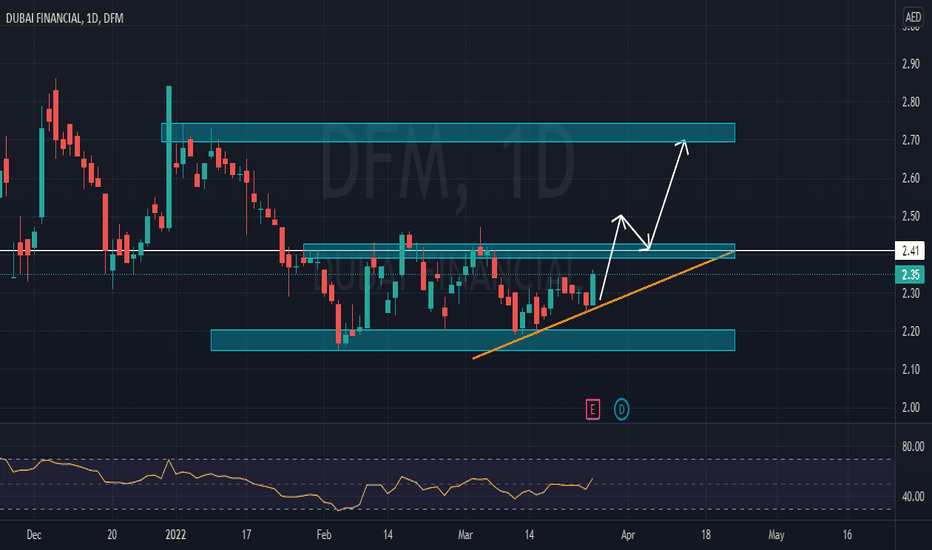
Task: Click the 2.10 price axis label
Action: [911, 369]
